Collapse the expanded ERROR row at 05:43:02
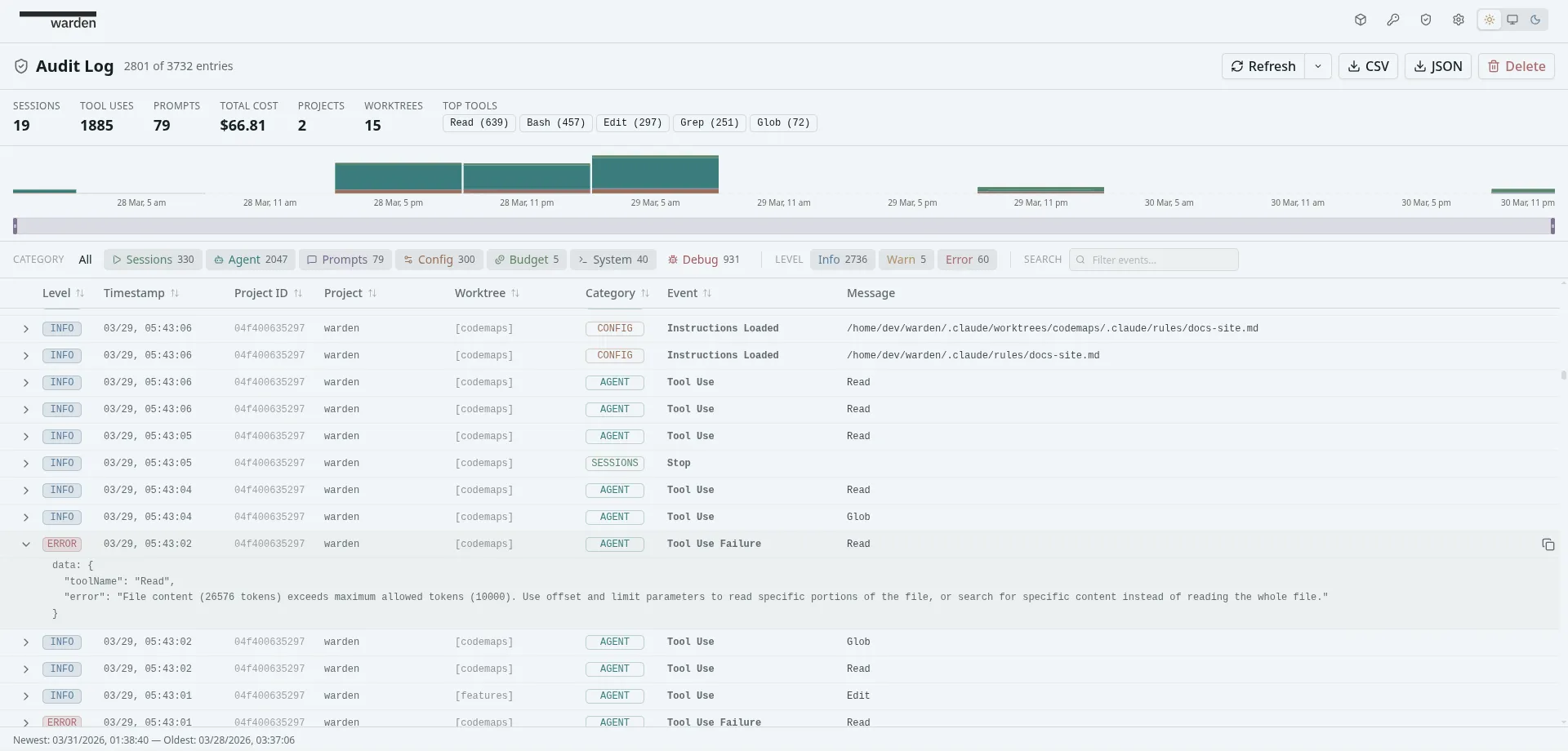 [x=26, y=544]
